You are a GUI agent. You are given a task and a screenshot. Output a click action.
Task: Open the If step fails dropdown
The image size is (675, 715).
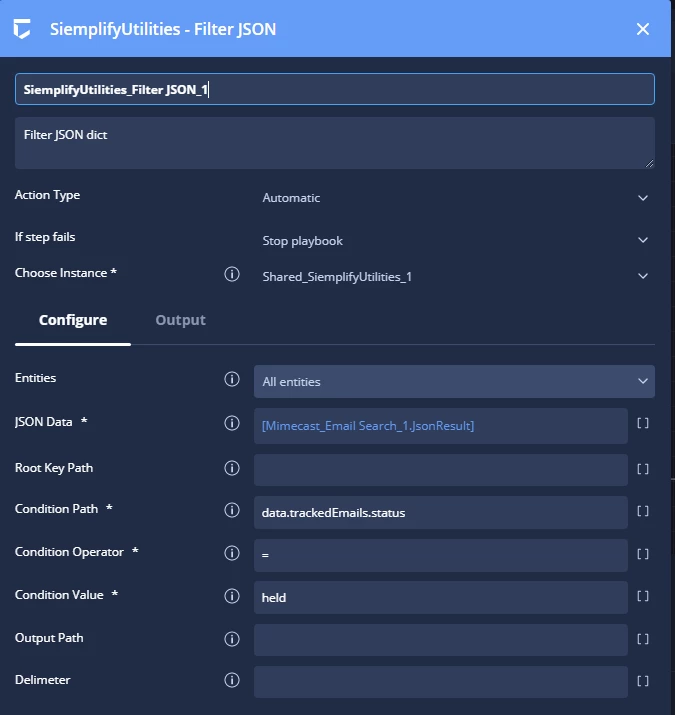pos(454,240)
